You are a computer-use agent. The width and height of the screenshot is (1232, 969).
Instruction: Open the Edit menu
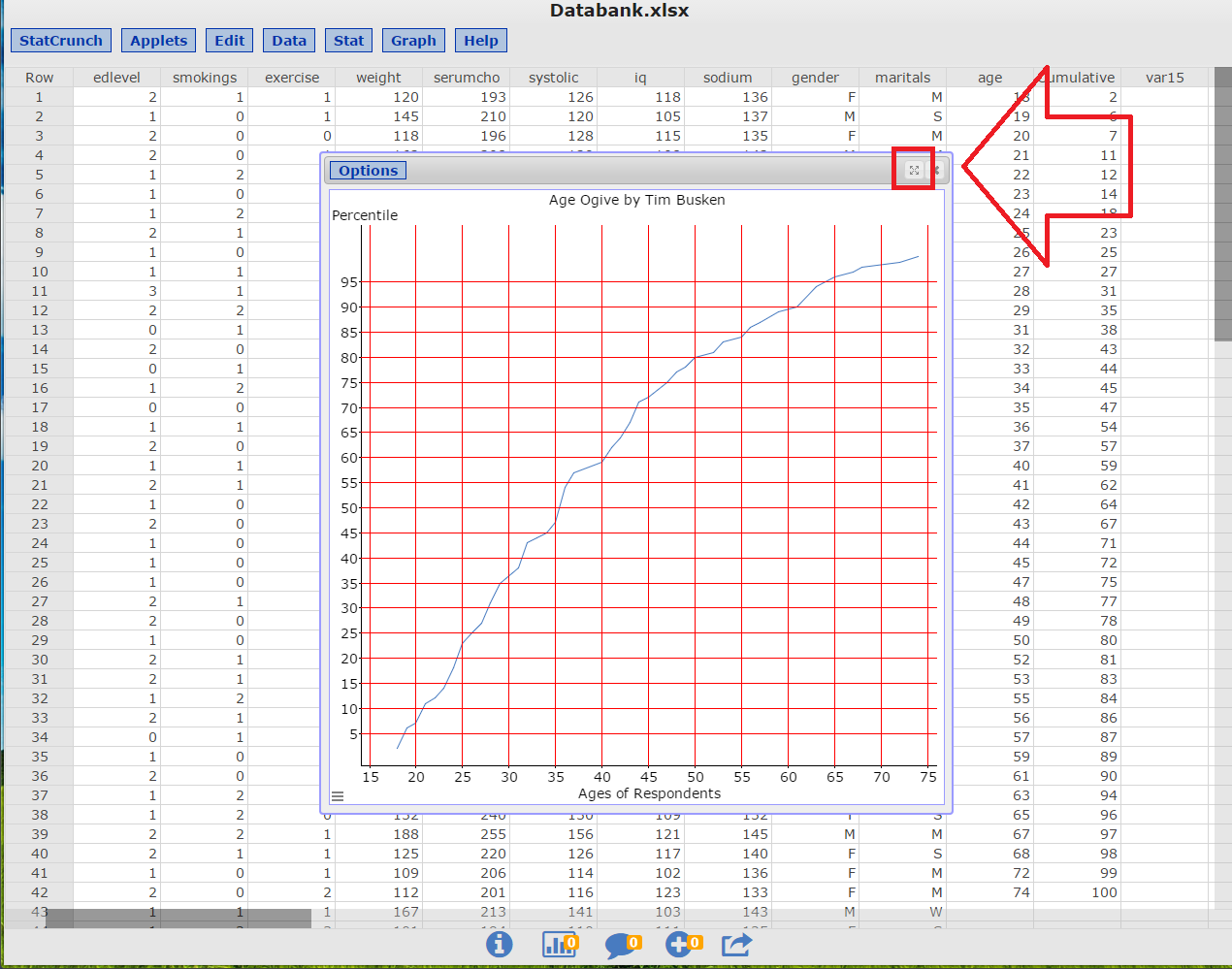click(230, 41)
